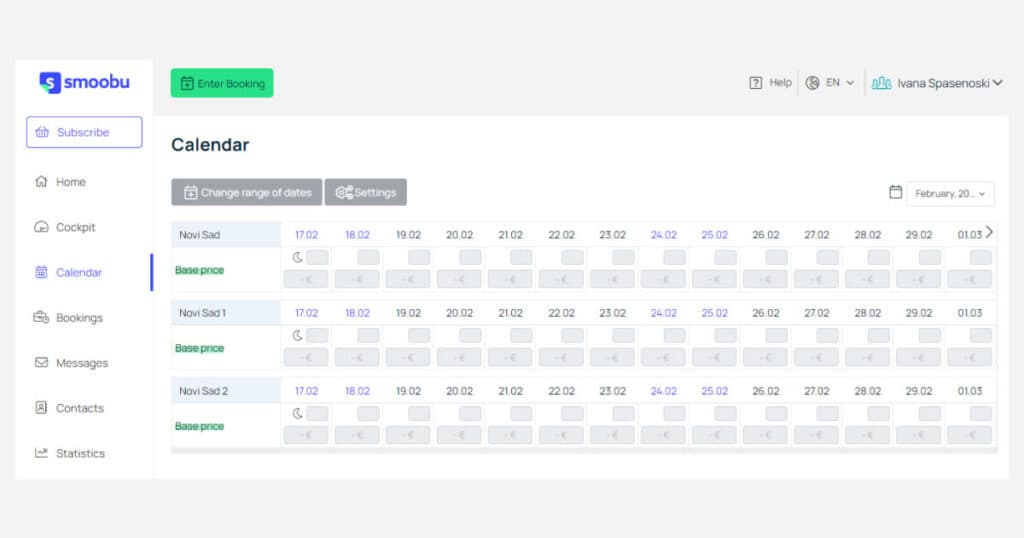Select the Novi Sad property header
This screenshot has width=1024, height=538.
point(226,234)
